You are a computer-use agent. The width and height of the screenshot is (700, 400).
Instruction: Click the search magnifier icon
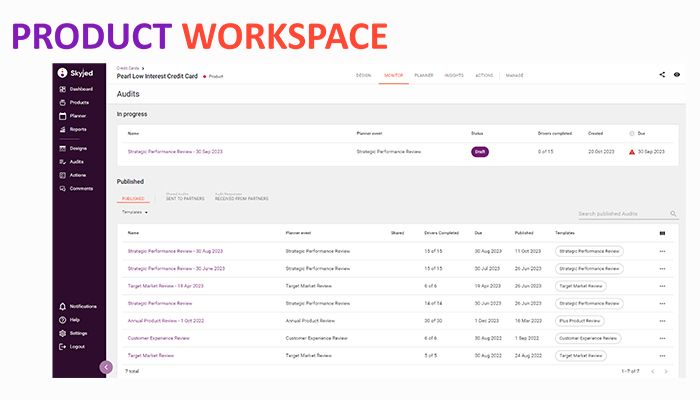point(673,213)
